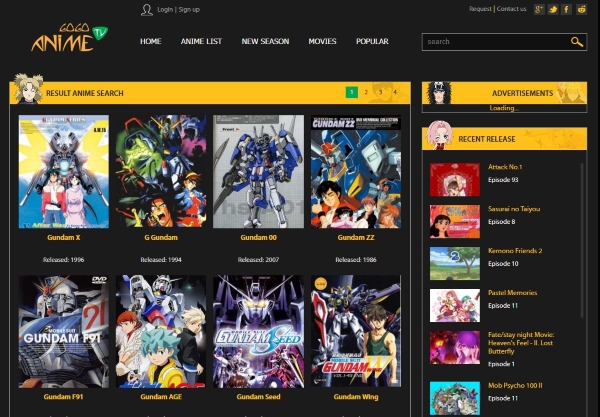Open Gundam 00 poster thumbnail

(258, 171)
